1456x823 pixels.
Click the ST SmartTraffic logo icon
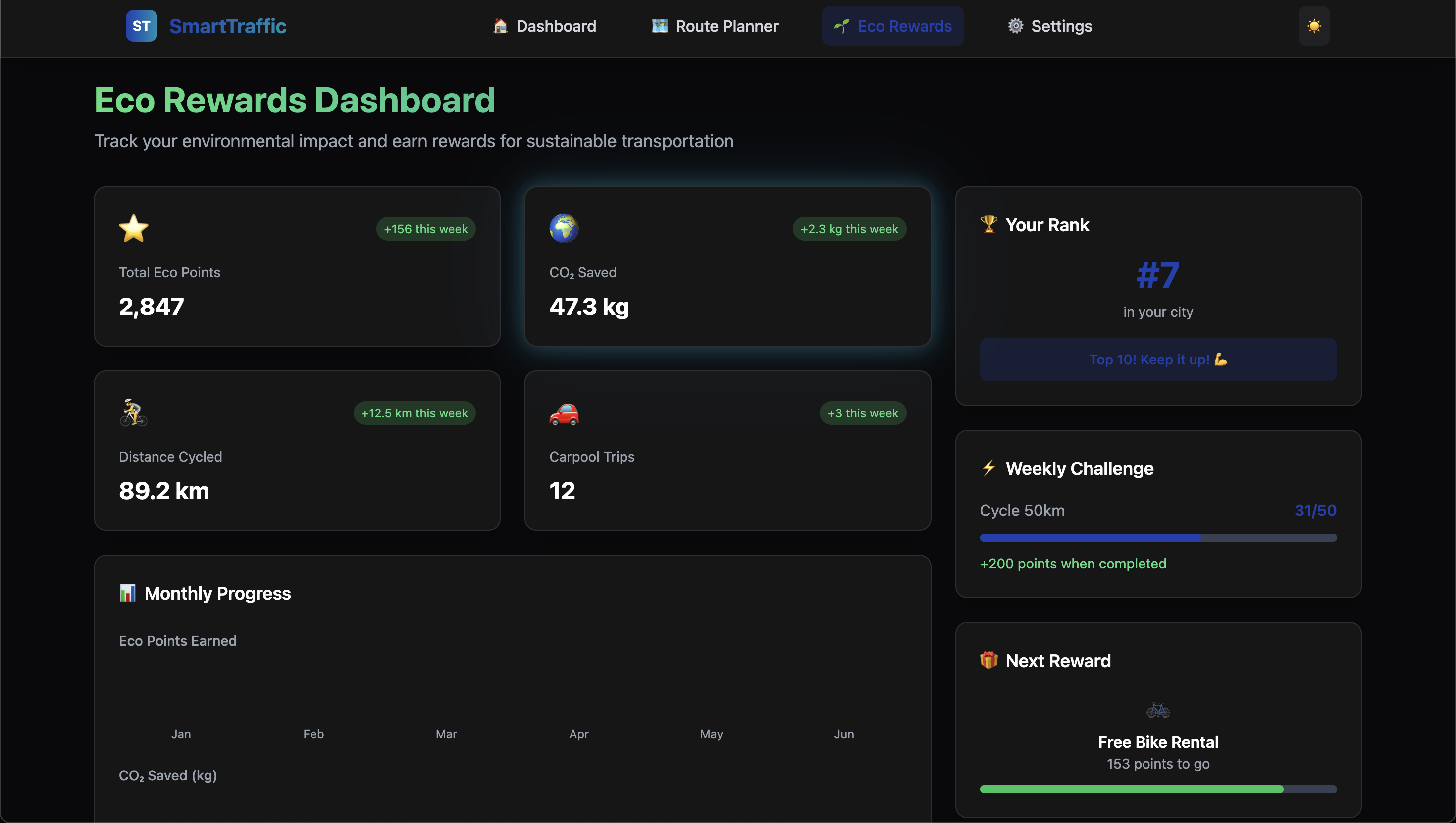pyautogui.click(x=141, y=26)
